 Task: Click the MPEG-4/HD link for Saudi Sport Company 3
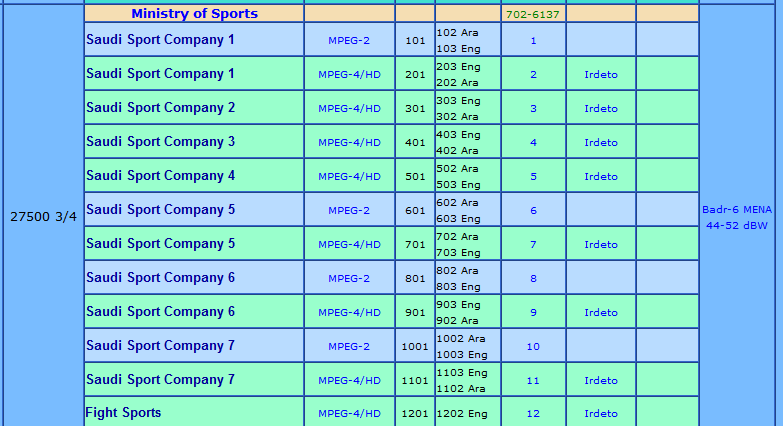tap(349, 143)
